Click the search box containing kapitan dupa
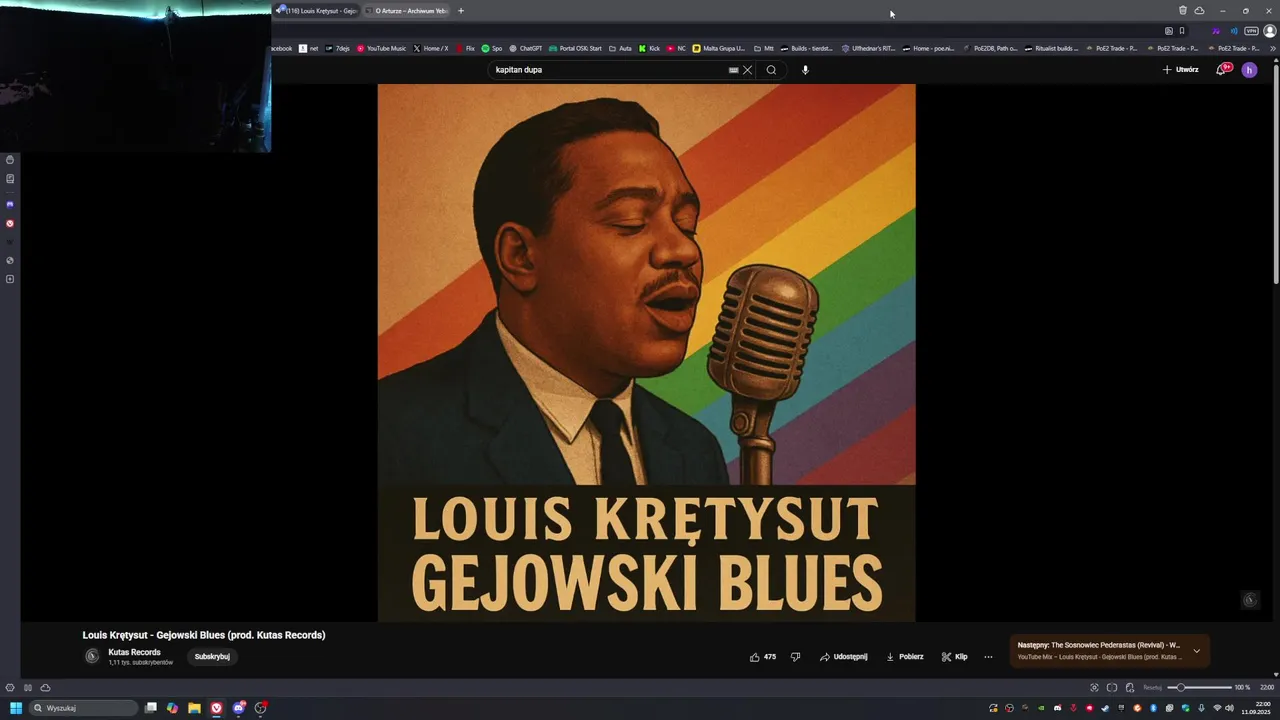Screen dimensions: 1280x720 [610, 70]
